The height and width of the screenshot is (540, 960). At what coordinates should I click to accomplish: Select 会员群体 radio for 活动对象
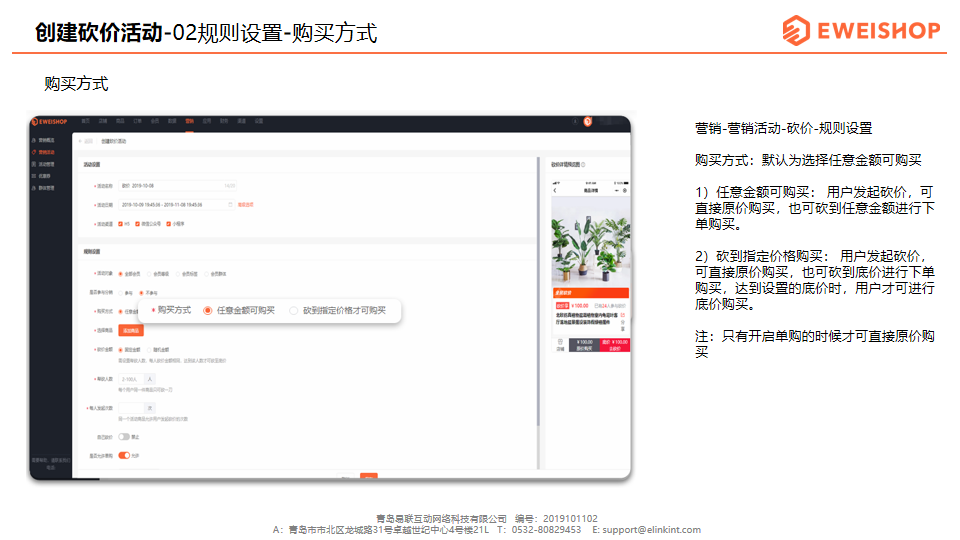207,274
